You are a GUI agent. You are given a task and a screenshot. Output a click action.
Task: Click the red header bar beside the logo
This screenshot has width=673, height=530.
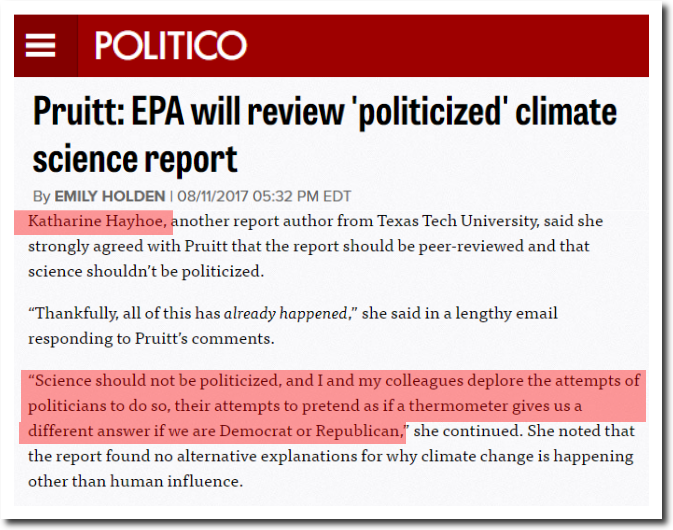[446, 45]
